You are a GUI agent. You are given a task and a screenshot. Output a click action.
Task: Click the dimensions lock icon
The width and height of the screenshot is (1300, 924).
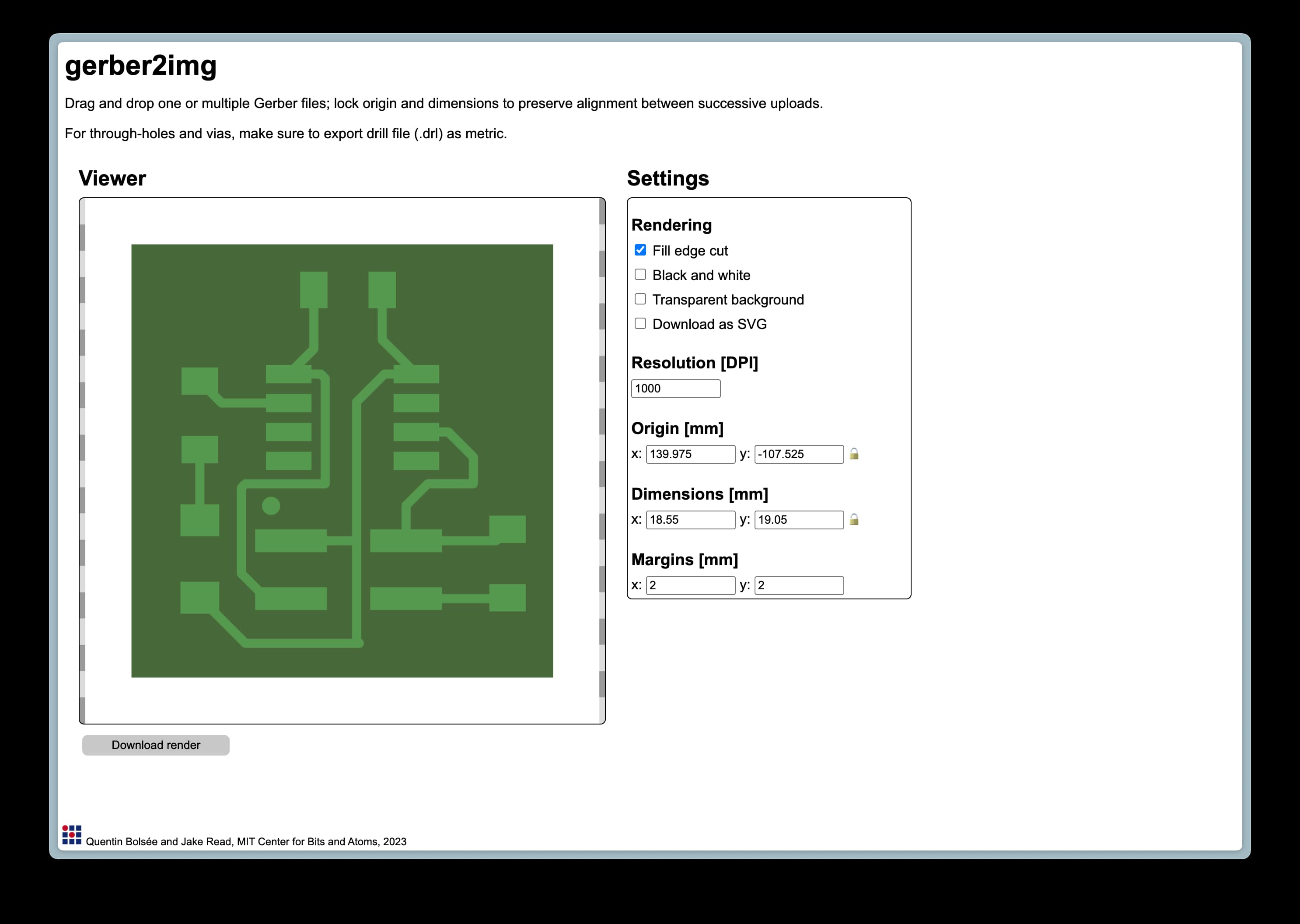coord(853,519)
